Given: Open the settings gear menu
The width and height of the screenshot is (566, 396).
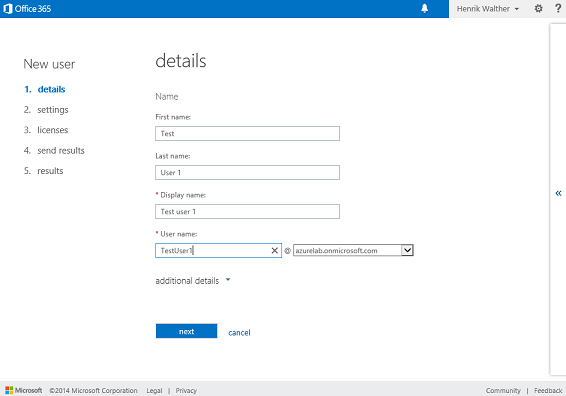Looking at the screenshot, I should 538,8.
